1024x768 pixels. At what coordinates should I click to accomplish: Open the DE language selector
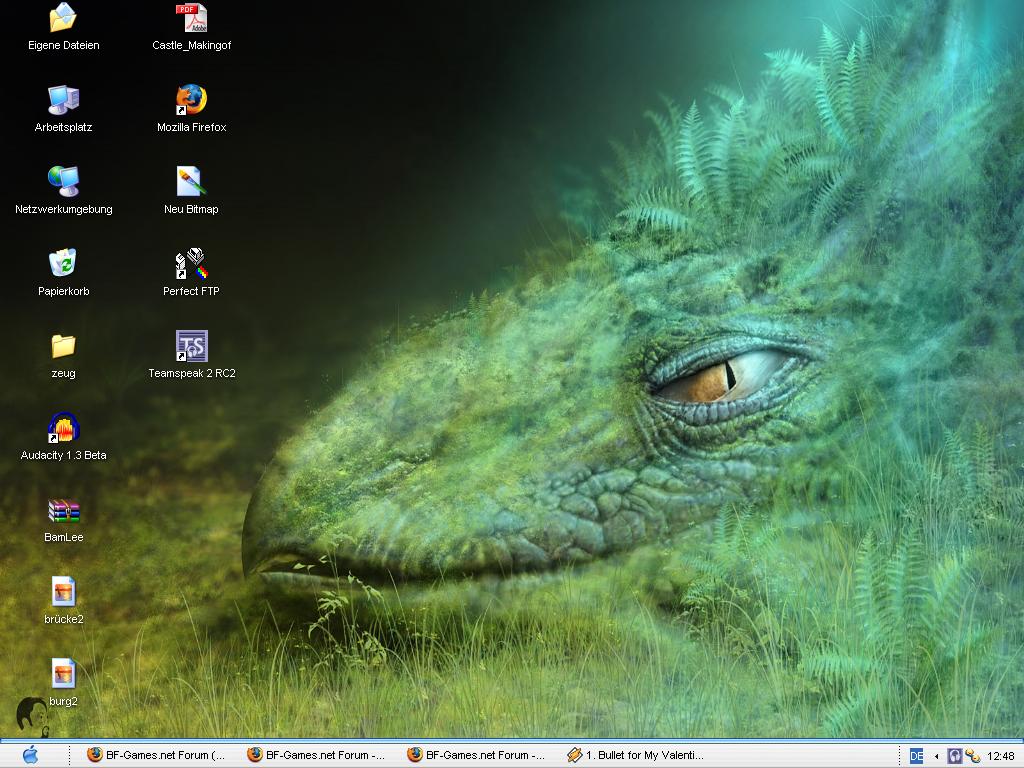(x=916, y=757)
